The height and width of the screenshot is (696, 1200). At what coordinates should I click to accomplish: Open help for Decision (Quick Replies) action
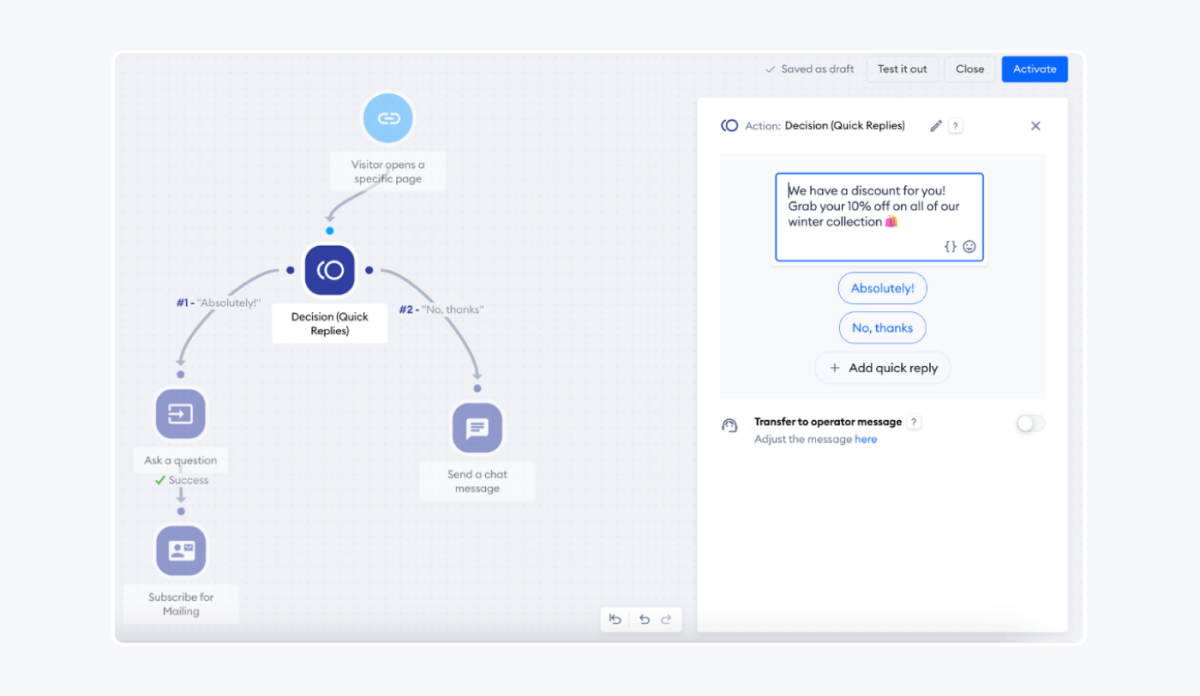click(957, 125)
